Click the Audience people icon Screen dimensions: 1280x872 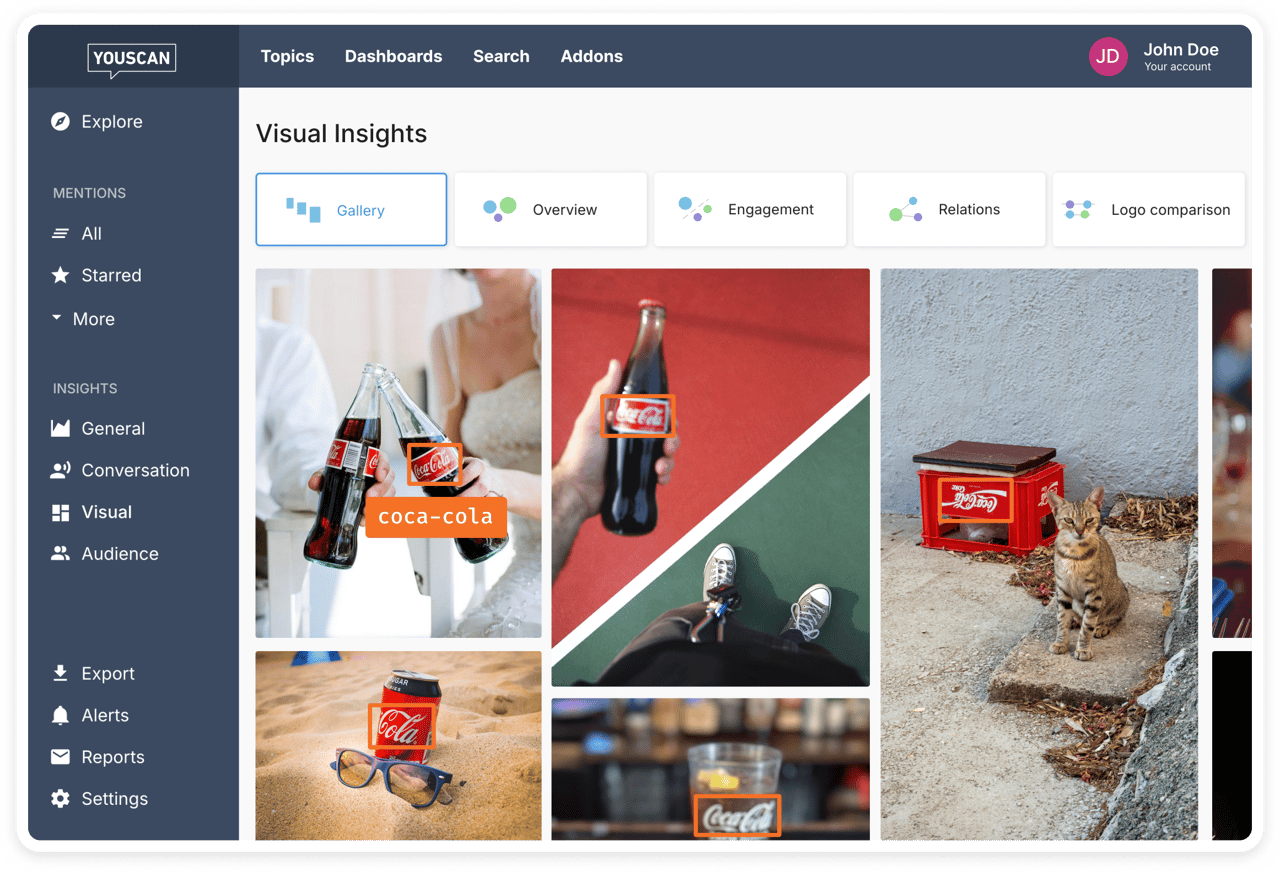61,553
